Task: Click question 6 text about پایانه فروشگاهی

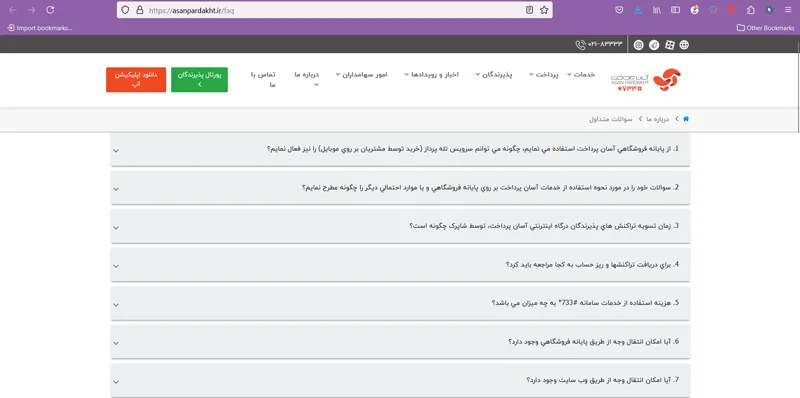Action: (x=593, y=341)
